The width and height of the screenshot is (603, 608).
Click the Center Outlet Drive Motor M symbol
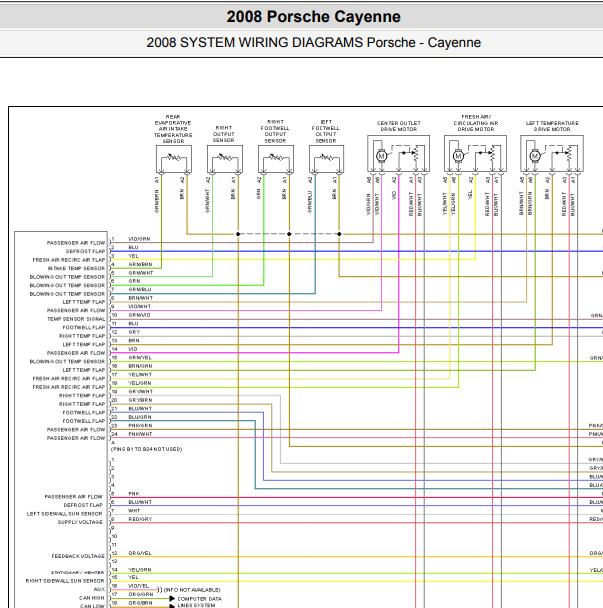381,156
